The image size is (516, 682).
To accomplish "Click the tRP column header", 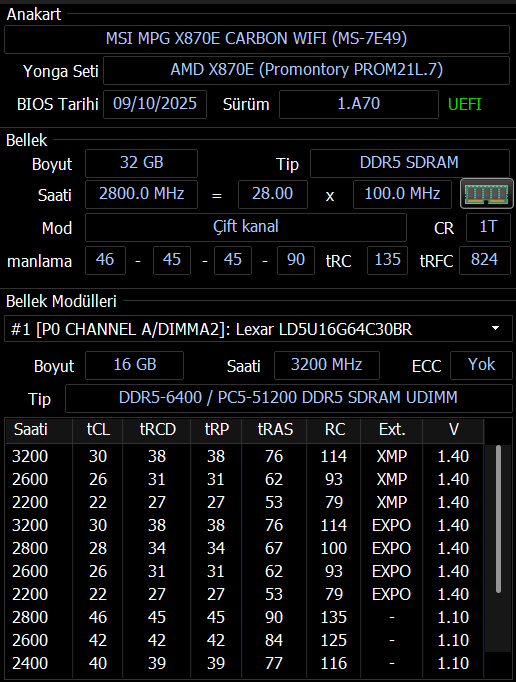I will click(216, 430).
